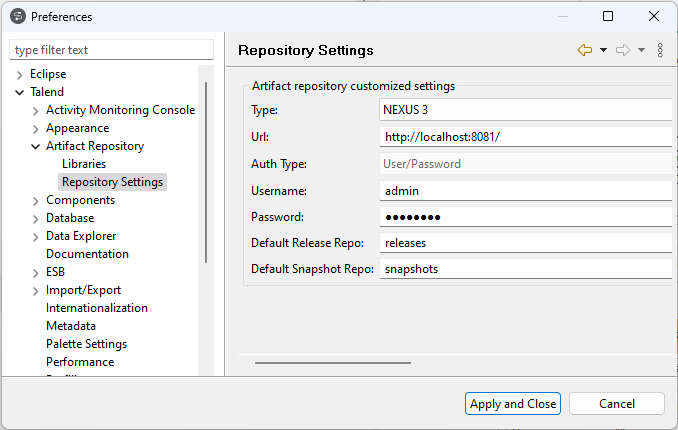Viewport: 678px width, 430px height.
Task: Click the horizontal scrollbar in settings pane
Action: point(333,362)
